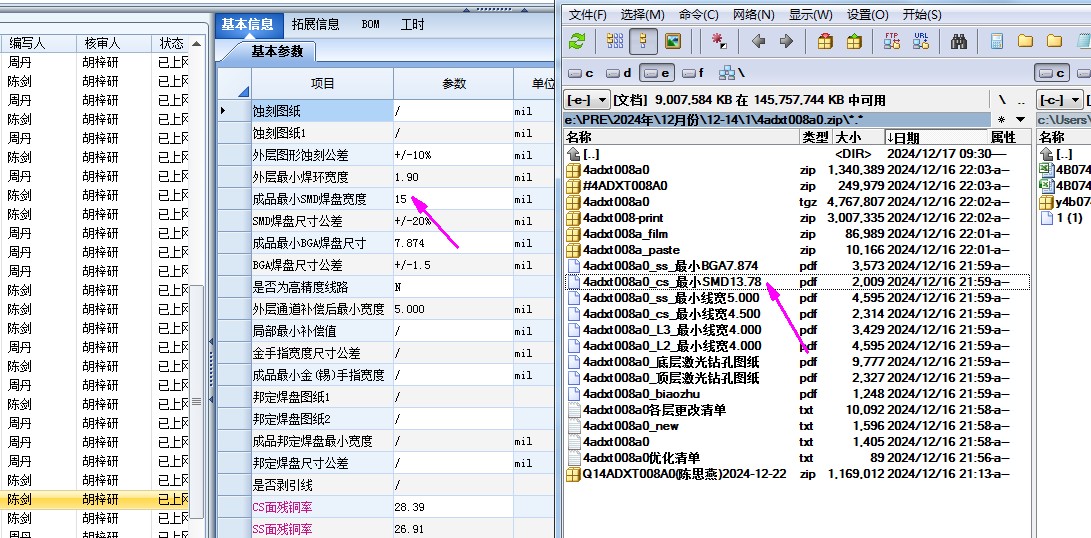Select drive c button in left panel drive bar
Image resolution: width=1091 pixels, height=538 pixels.
[581, 73]
